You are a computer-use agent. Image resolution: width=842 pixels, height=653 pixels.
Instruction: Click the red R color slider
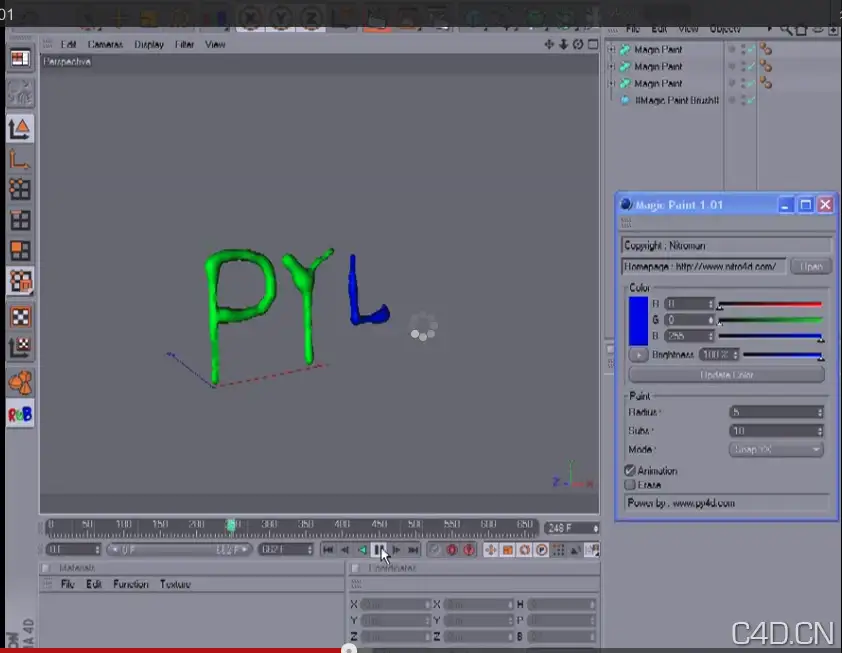(771, 304)
